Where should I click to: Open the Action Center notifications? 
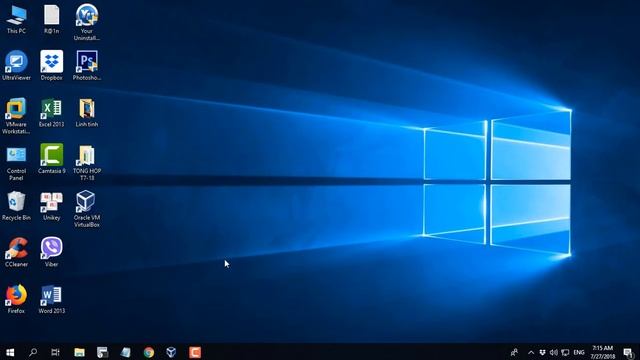coord(629,352)
